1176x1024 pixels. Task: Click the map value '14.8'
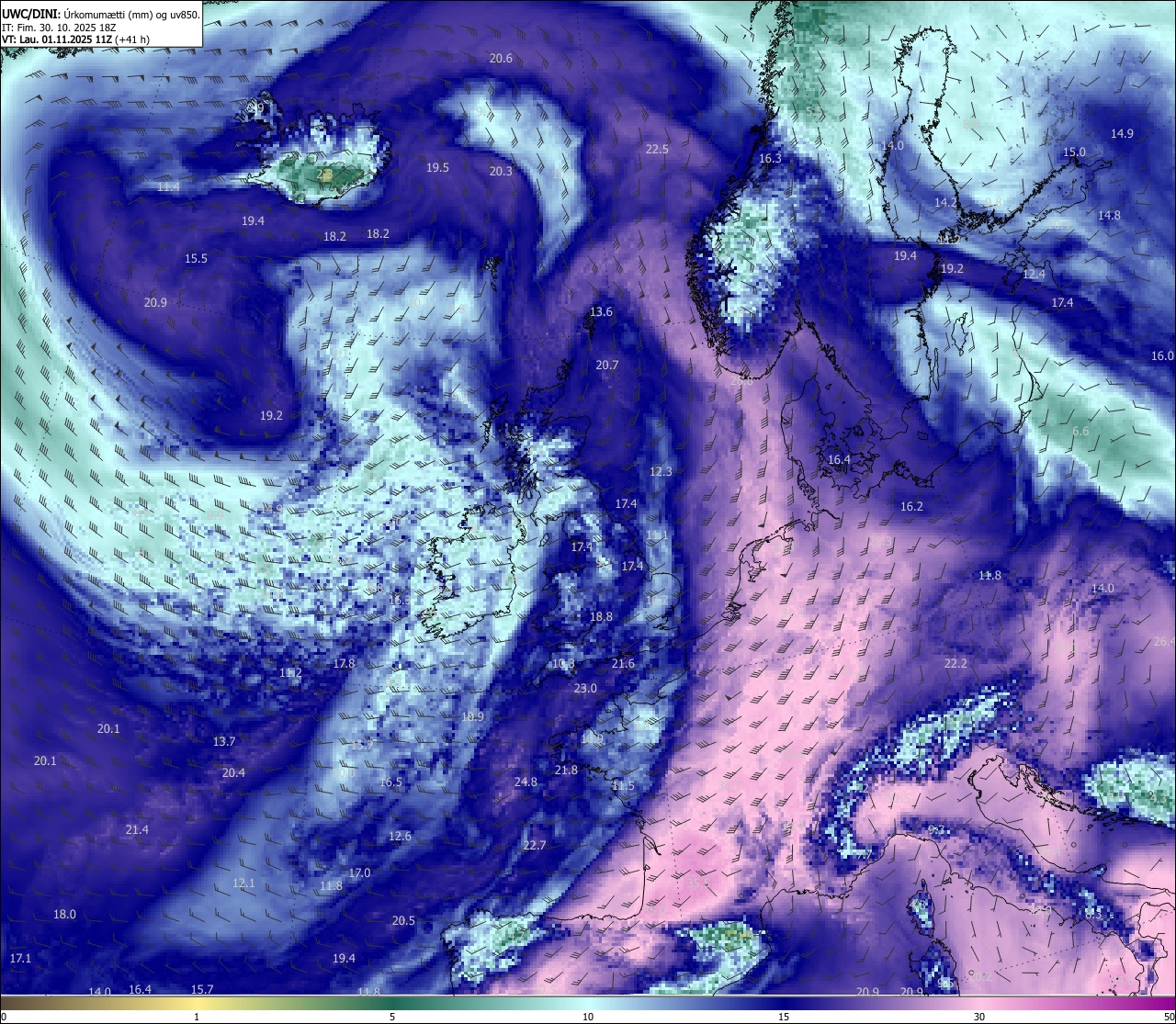coord(1109,215)
